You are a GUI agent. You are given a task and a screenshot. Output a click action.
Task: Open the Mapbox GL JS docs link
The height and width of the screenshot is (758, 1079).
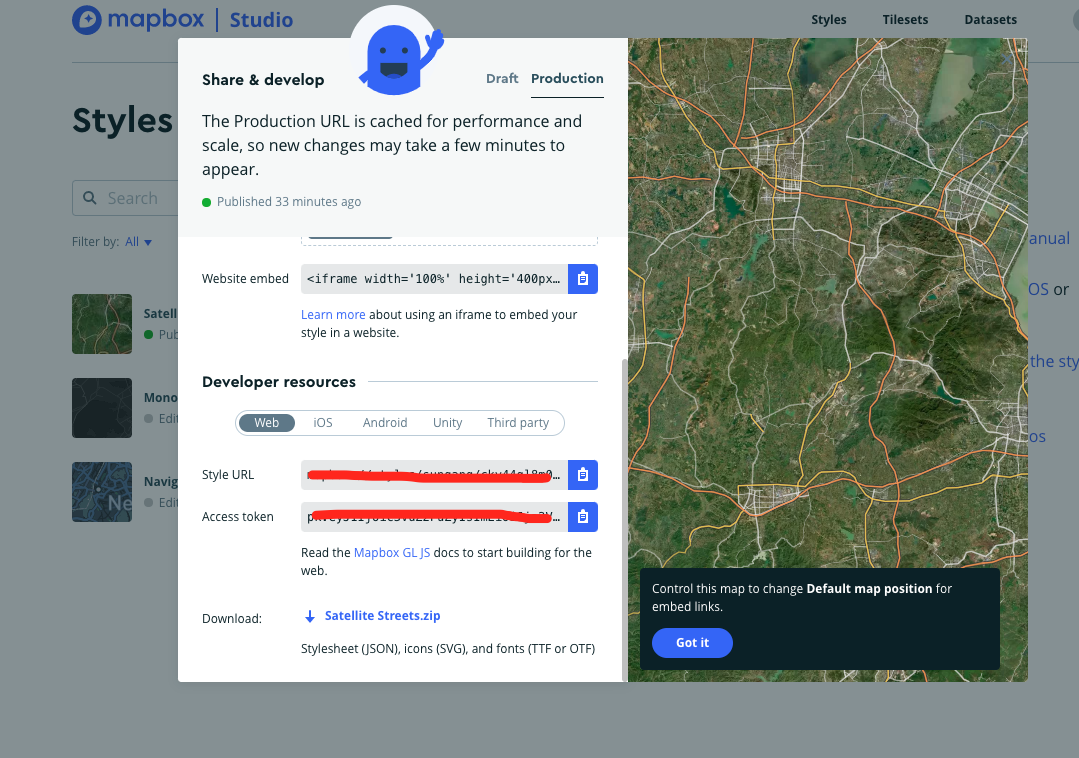(x=392, y=552)
